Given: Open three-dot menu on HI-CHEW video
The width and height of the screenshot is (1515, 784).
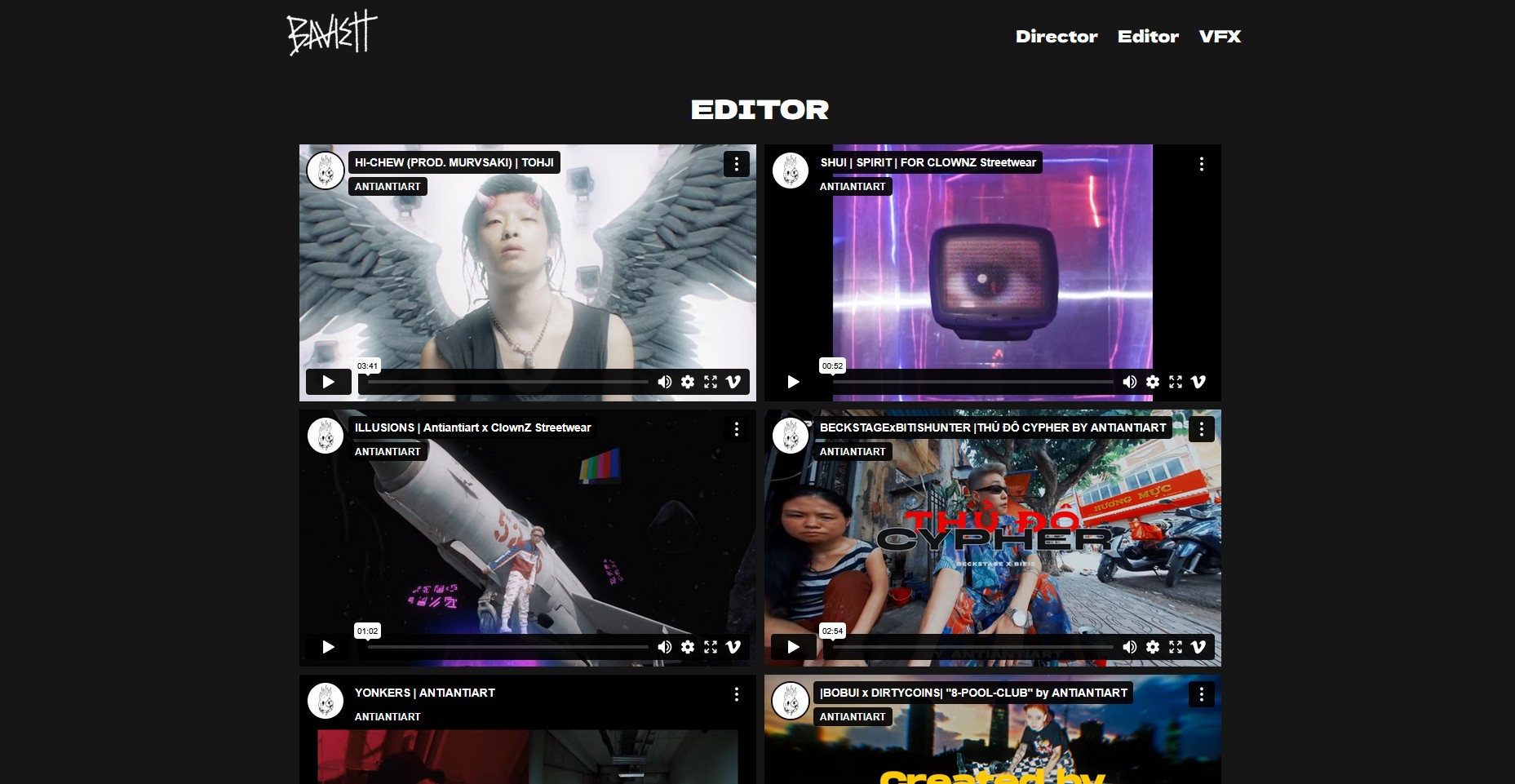Looking at the screenshot, I should click(736, 164).
